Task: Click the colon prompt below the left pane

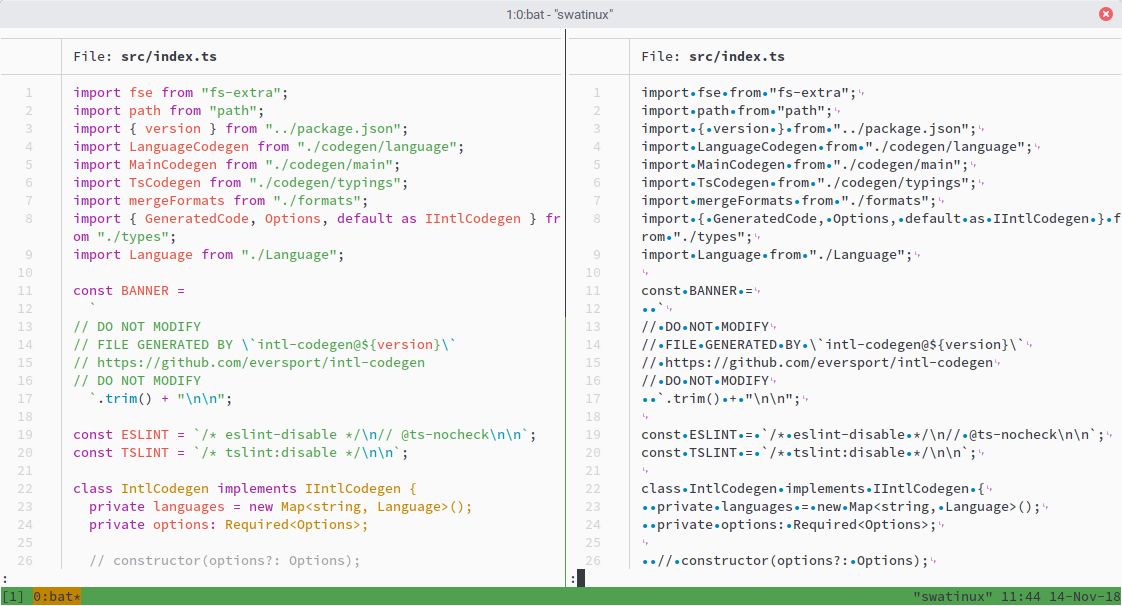Action: pyautogui.click(x=5, y=578)
